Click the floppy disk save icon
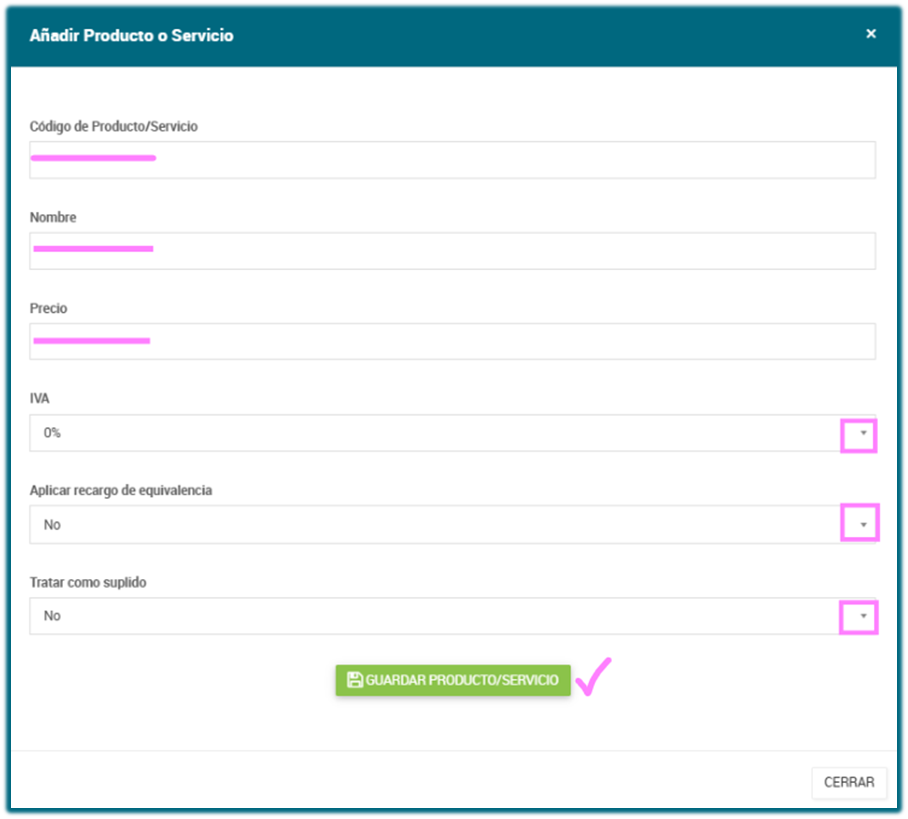This screenshot has width=908, height=819. pyautogui.click(x=354, y=680)
